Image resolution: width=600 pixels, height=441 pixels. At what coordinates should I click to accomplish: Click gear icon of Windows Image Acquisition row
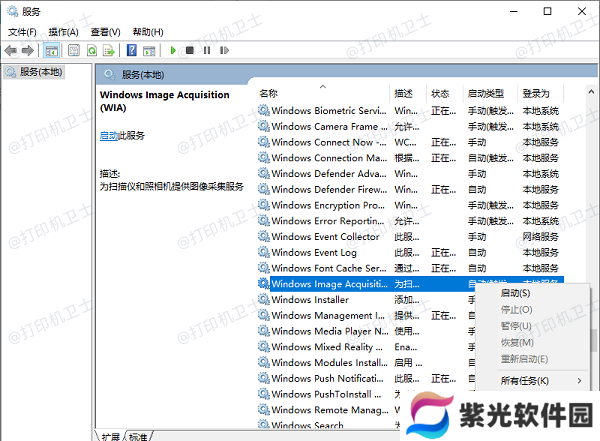coord(264,284)
